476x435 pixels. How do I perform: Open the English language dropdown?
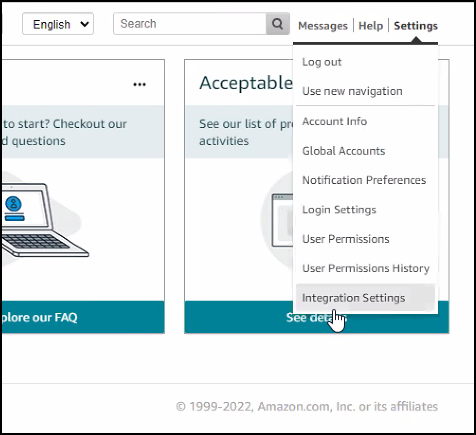58,24
